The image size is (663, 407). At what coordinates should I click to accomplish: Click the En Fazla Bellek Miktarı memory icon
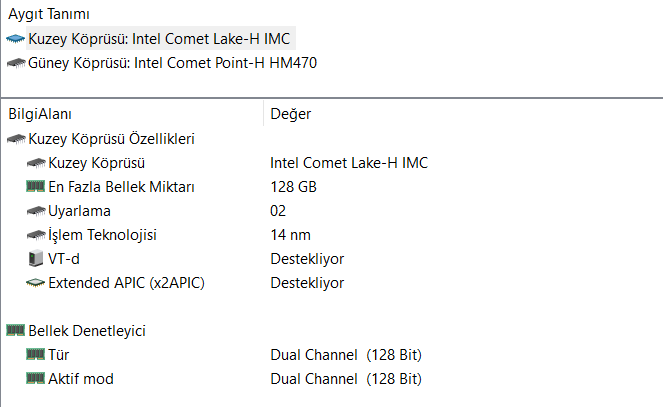(x=36, y=187)
